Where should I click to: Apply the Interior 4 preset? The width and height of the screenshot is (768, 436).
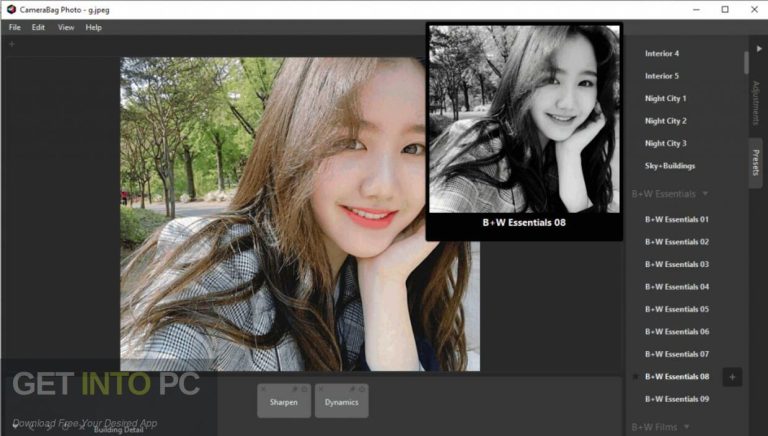click(x=662, y=53)
